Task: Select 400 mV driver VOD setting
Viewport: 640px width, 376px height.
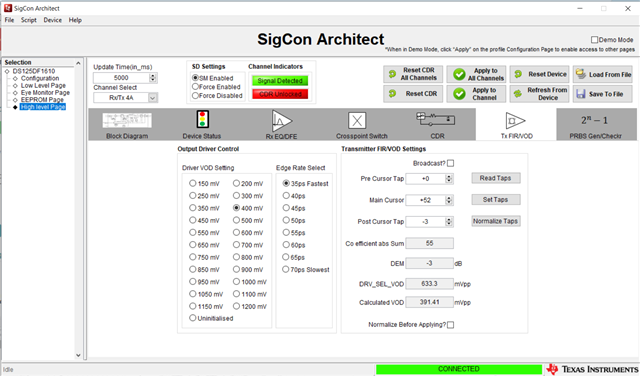Action: click(x=236, y=208)
